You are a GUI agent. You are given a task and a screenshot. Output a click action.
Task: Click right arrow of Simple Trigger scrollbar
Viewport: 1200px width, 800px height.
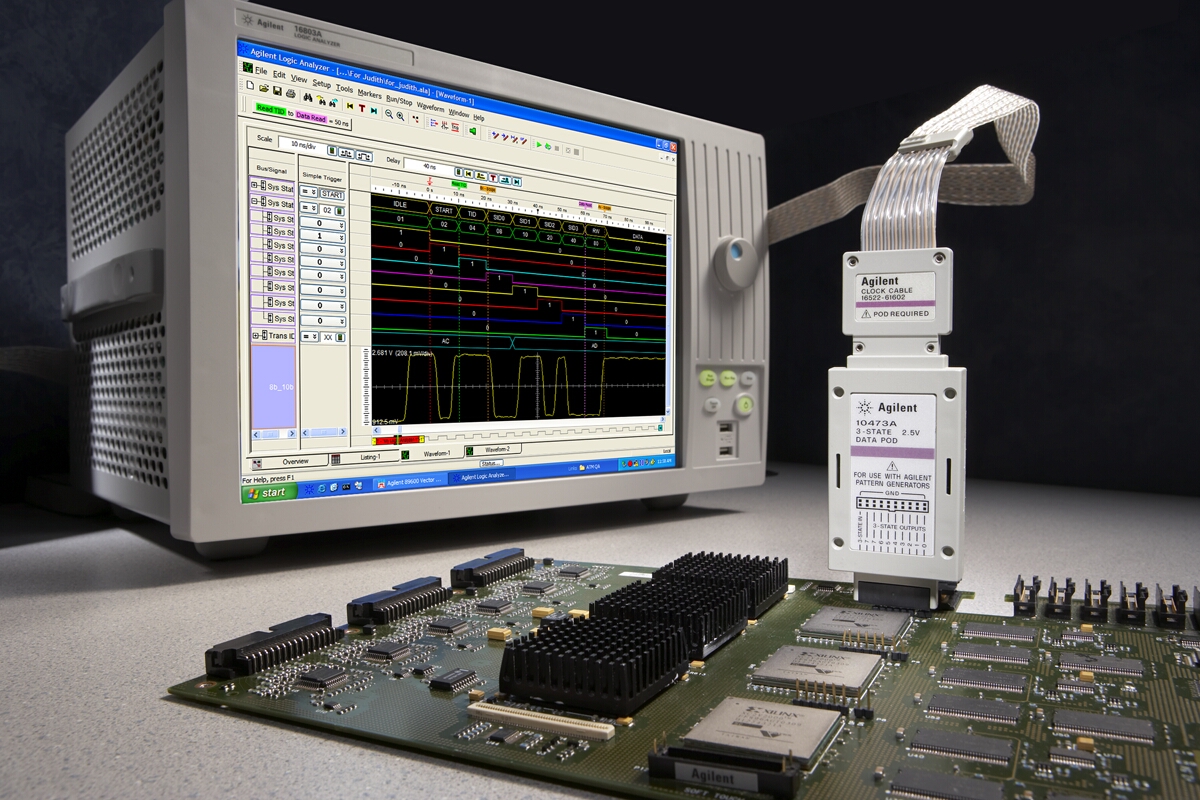point(344,431)
